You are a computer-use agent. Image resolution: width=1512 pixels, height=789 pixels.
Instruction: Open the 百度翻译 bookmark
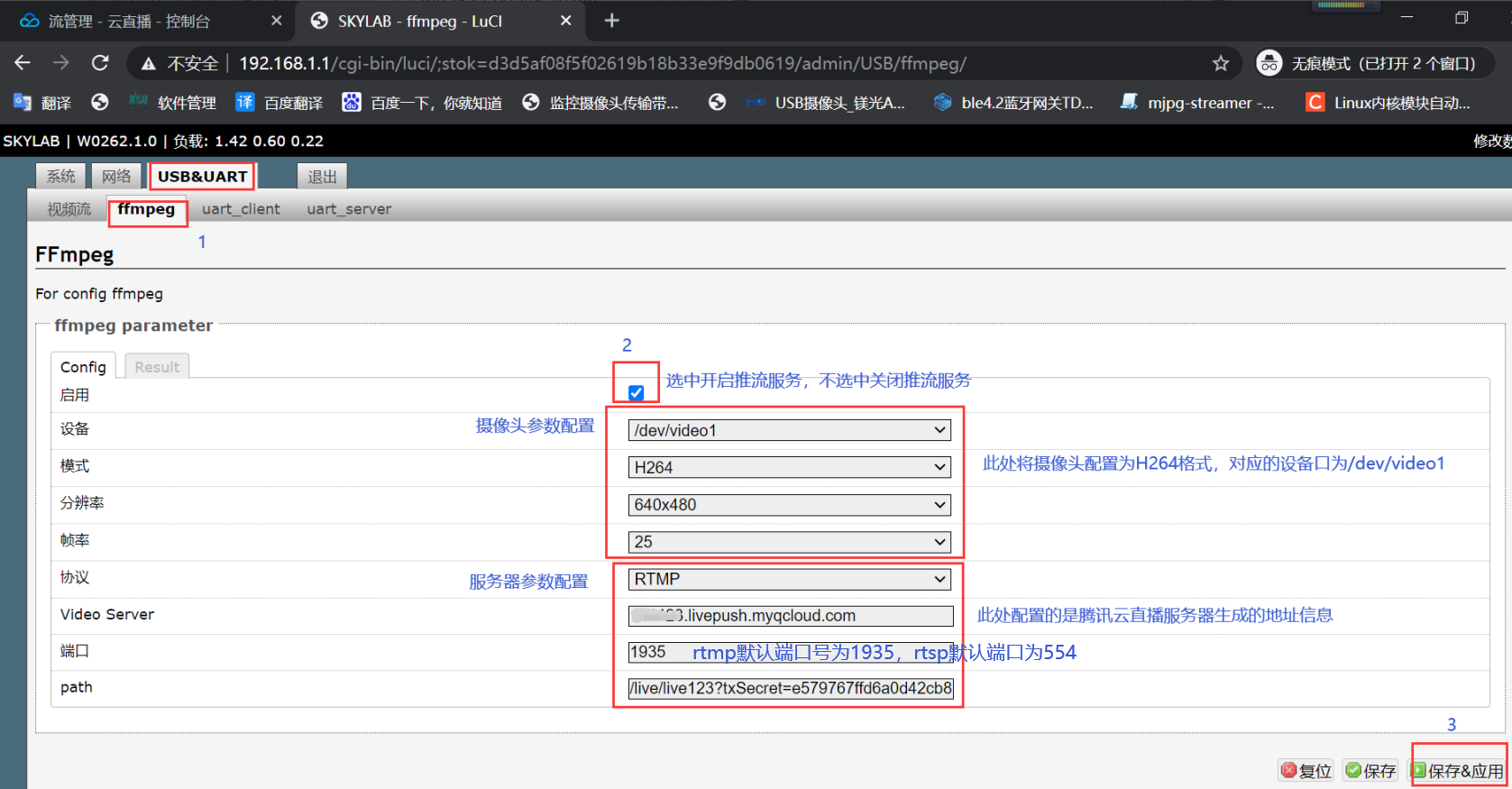click(x=279, y=103)
